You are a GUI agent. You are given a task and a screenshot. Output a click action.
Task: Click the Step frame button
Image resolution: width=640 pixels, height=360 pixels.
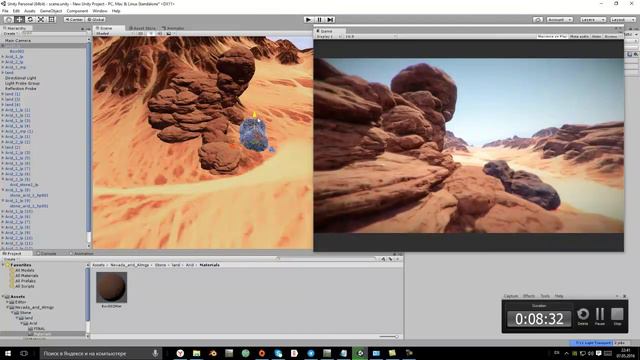tap(330, 20)
